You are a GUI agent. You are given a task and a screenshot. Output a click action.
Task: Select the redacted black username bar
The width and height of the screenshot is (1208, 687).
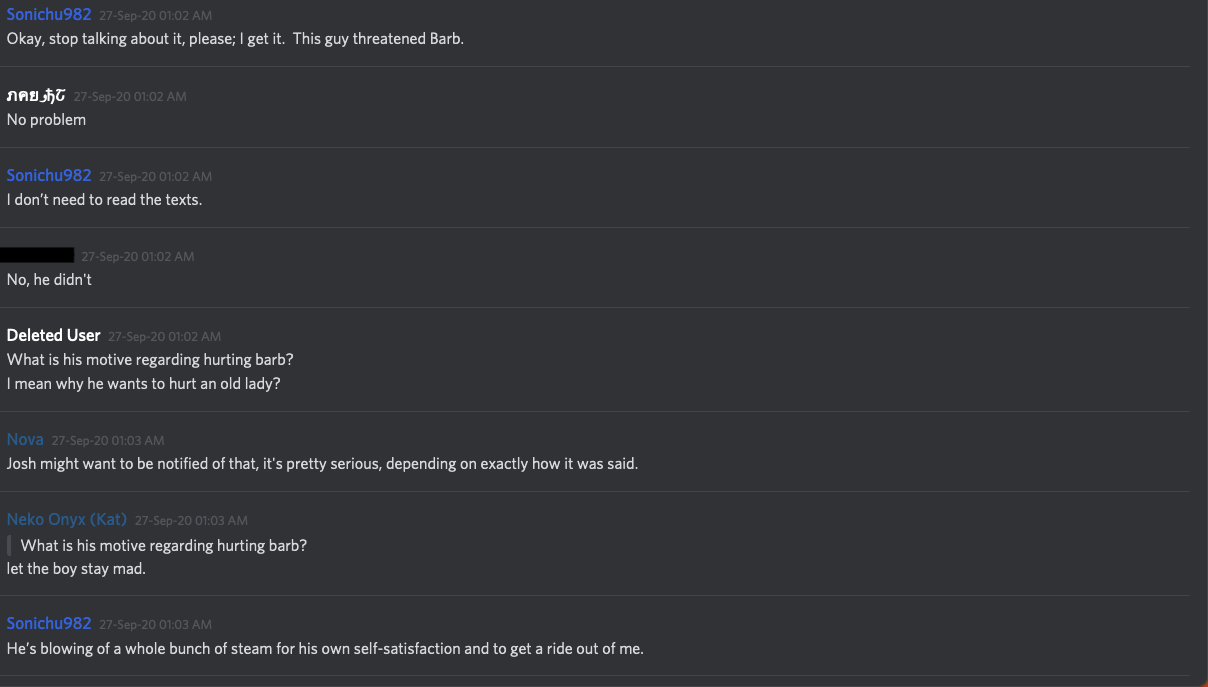(38, 256)
